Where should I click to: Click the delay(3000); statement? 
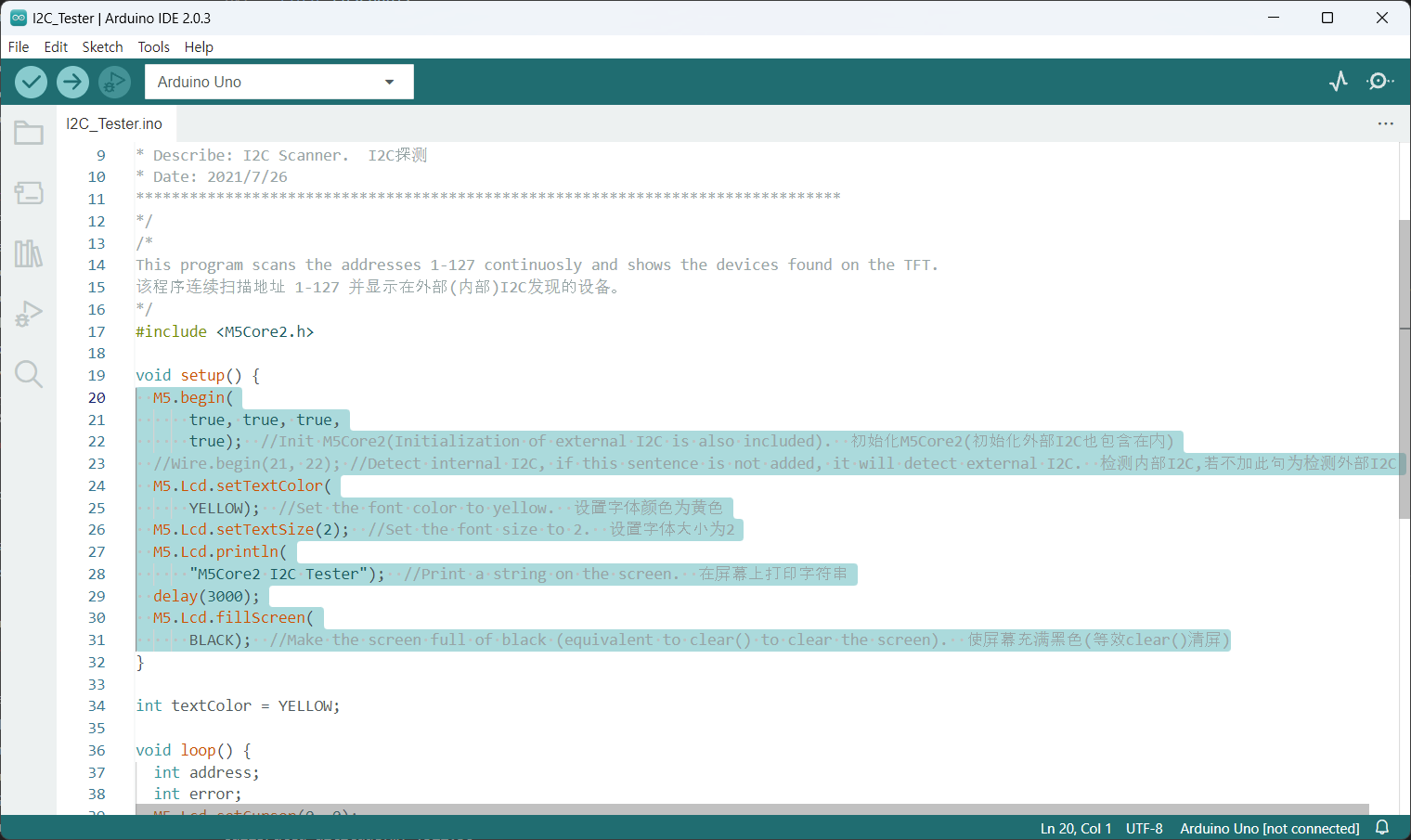coord(206,596)
